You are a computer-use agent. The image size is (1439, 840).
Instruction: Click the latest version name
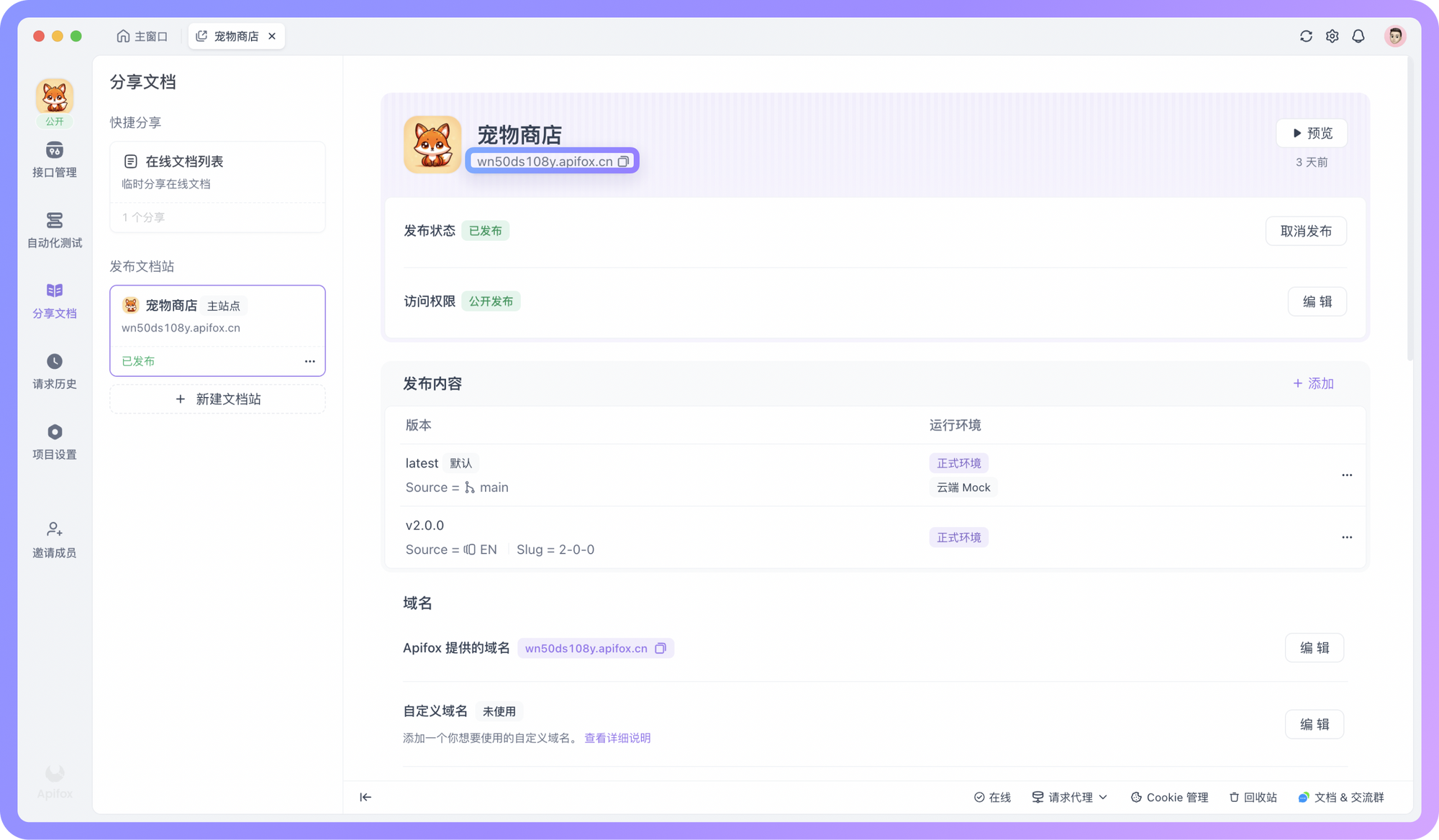(x=422, y=463)
